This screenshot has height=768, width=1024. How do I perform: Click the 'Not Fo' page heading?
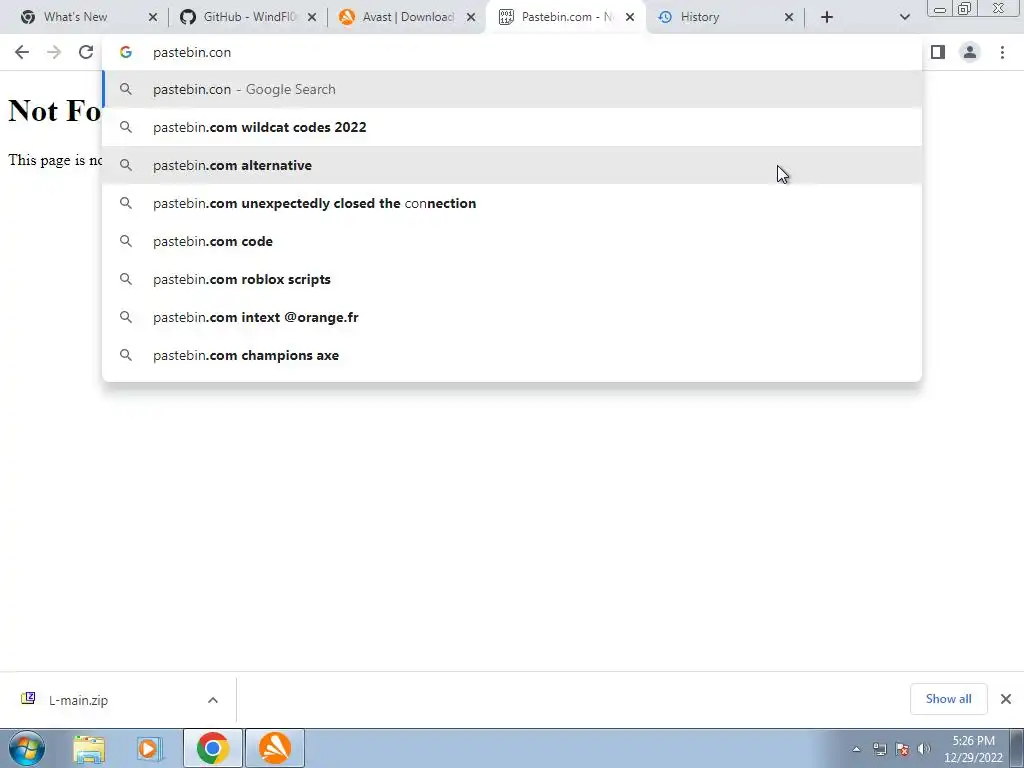click(x=55, y=110)
